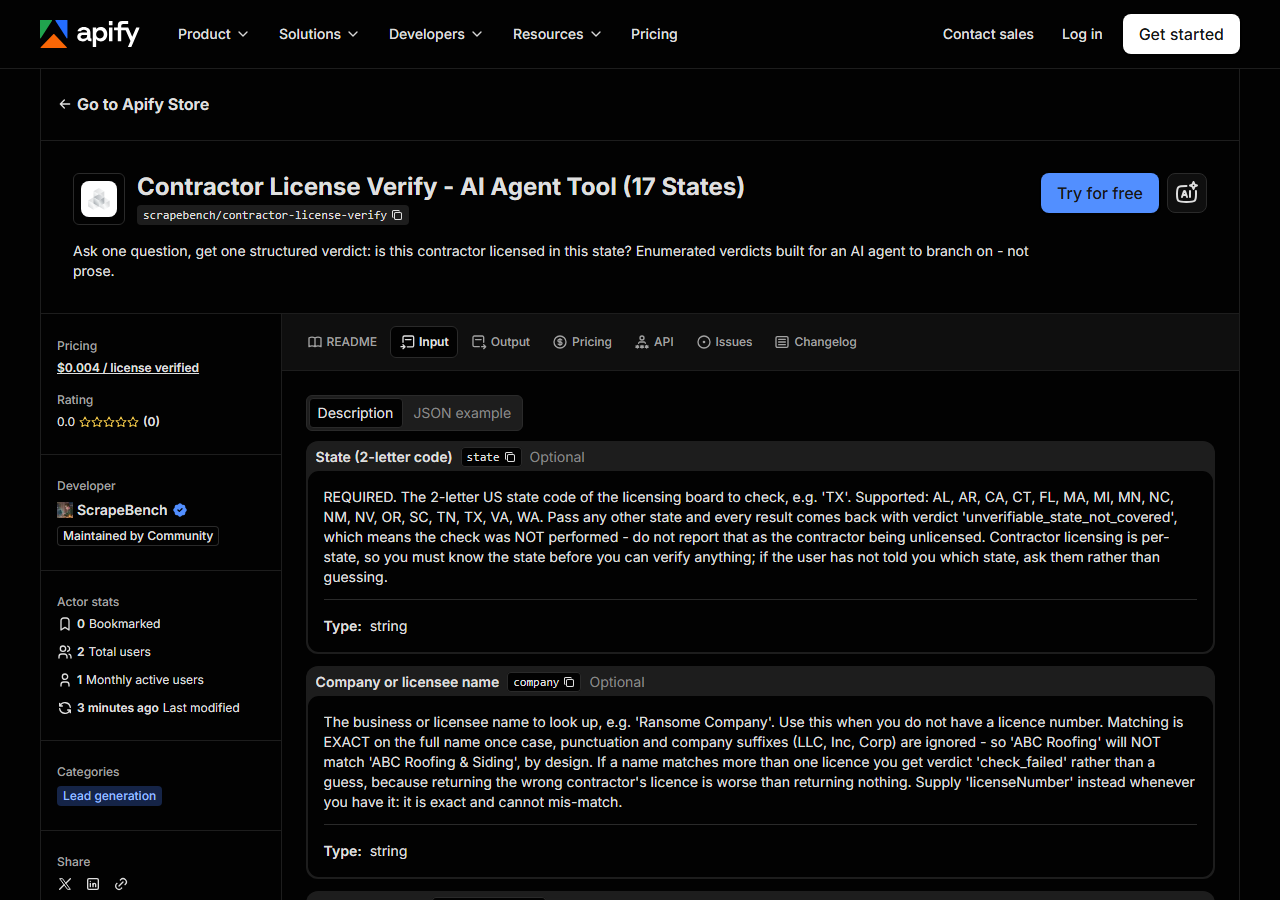
Task: Open the AI assistant icon button
Action: click(x=1187, y=193)
